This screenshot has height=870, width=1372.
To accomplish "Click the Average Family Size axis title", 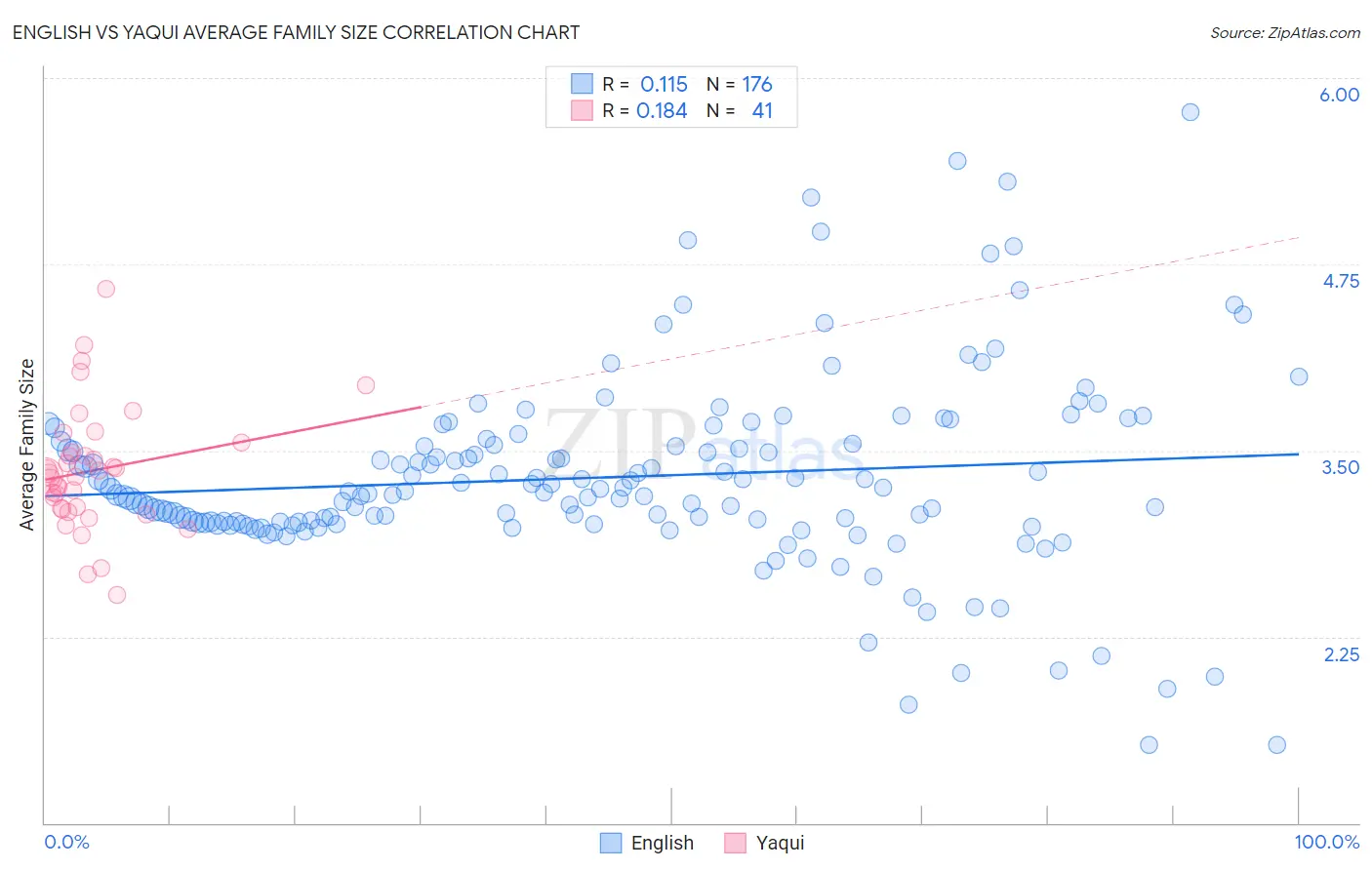I will point(27,445).
